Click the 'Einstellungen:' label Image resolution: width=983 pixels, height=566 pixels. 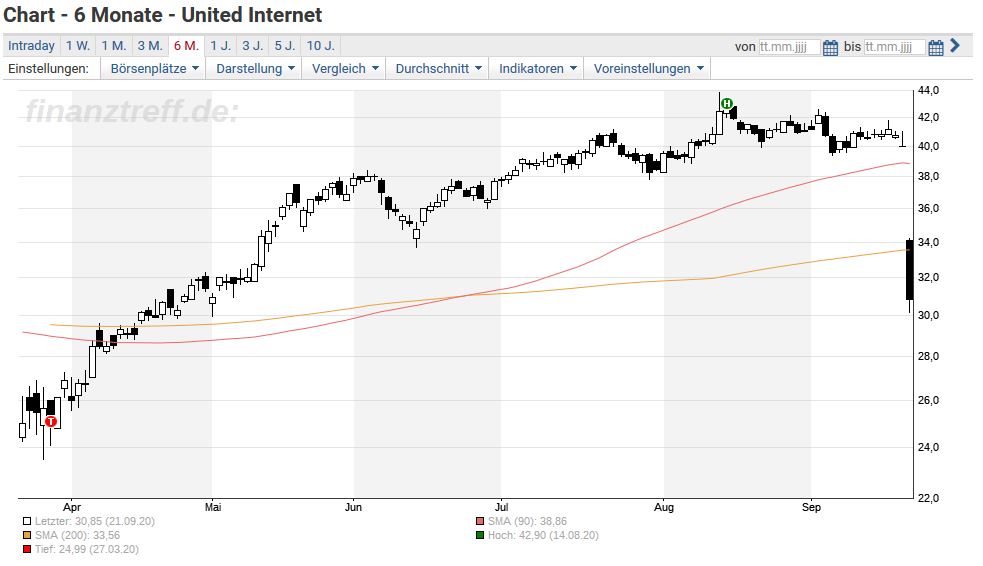point(48,68)
